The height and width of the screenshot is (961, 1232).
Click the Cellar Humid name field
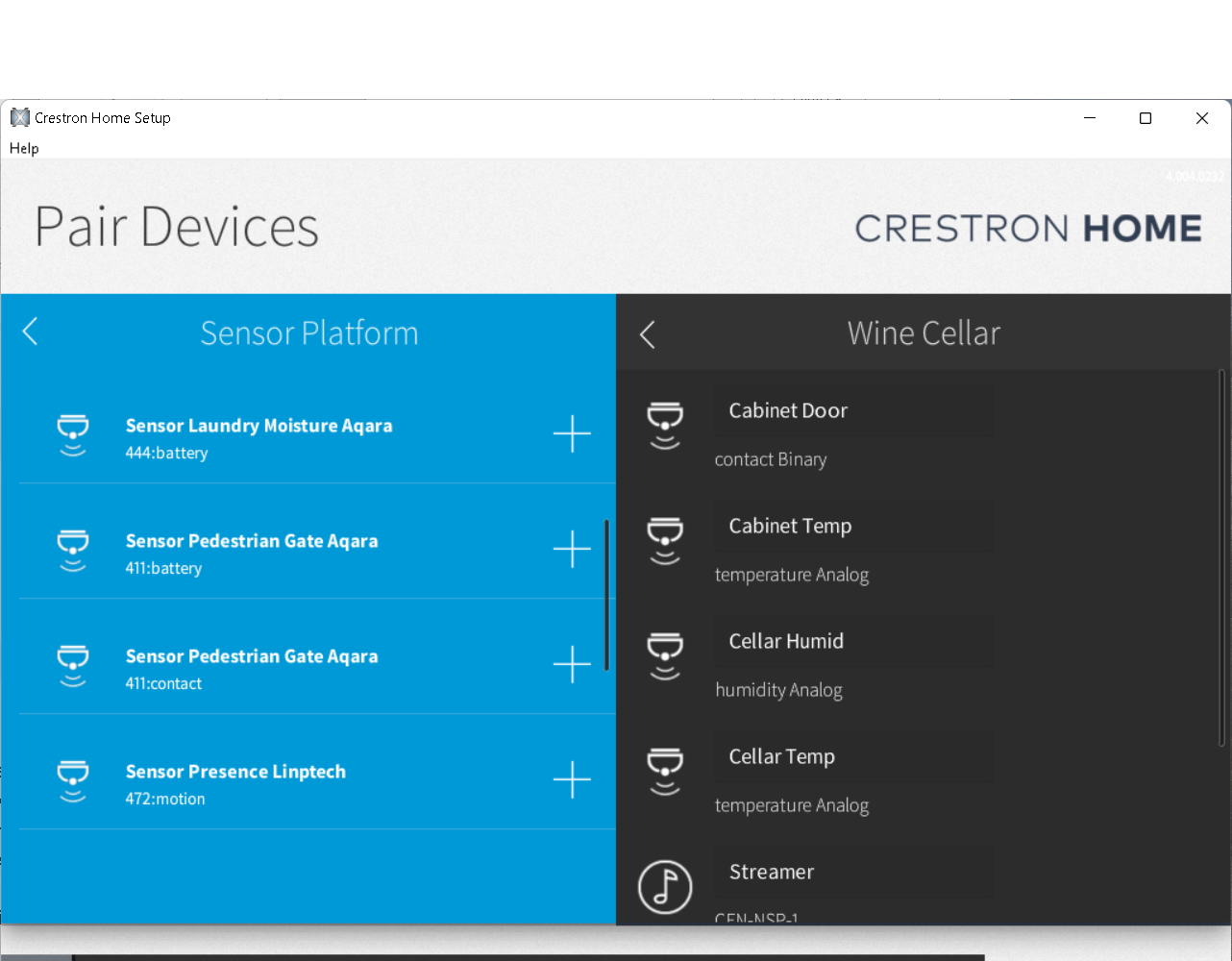click(852, 642)
